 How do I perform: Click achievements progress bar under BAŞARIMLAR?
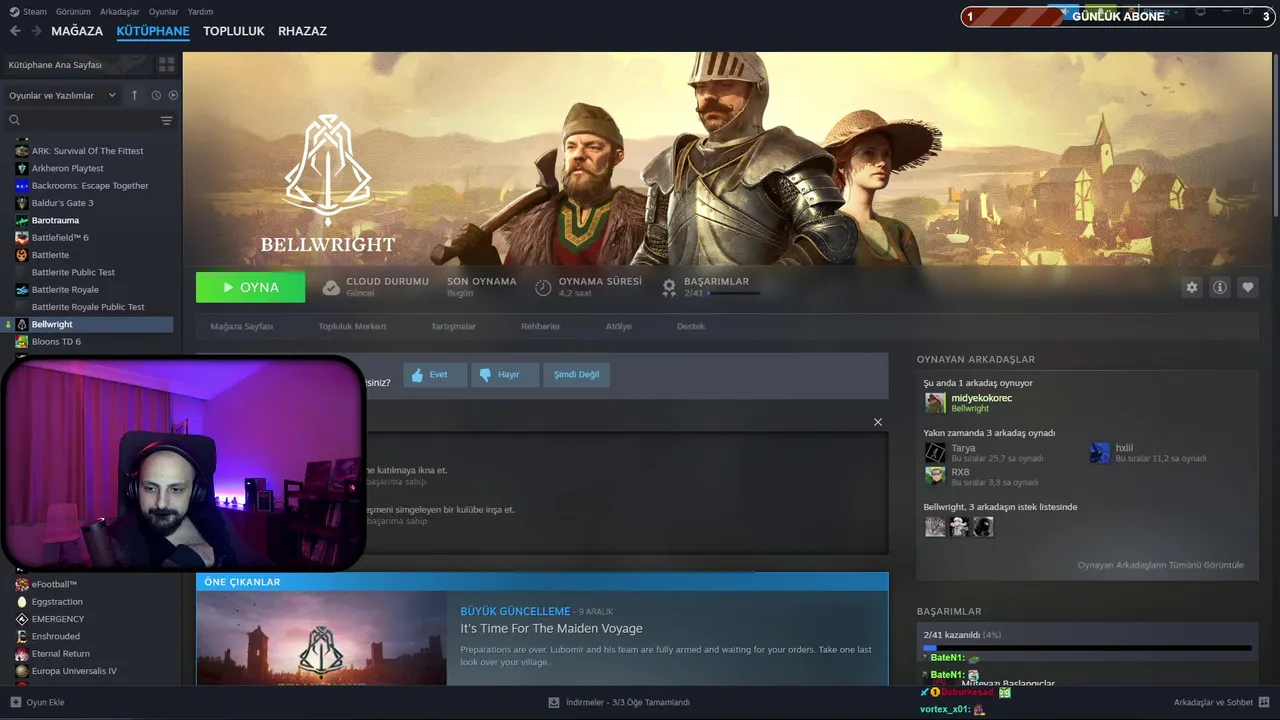[x=733, y=293]
